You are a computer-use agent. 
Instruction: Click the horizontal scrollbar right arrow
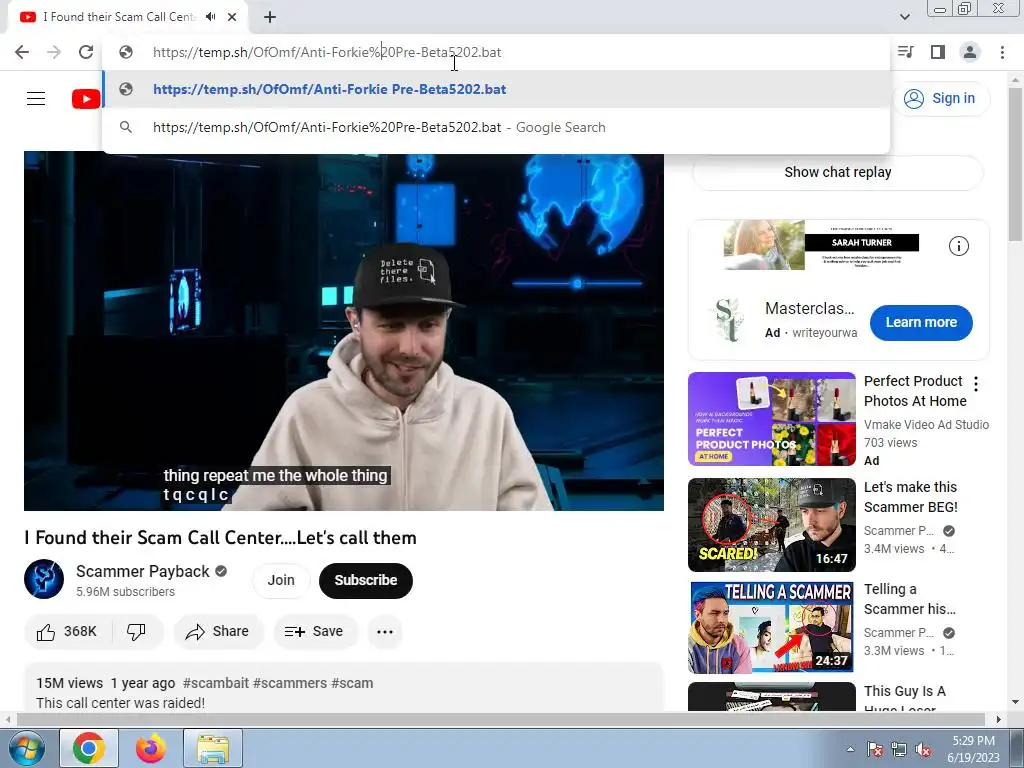[998, 720]
